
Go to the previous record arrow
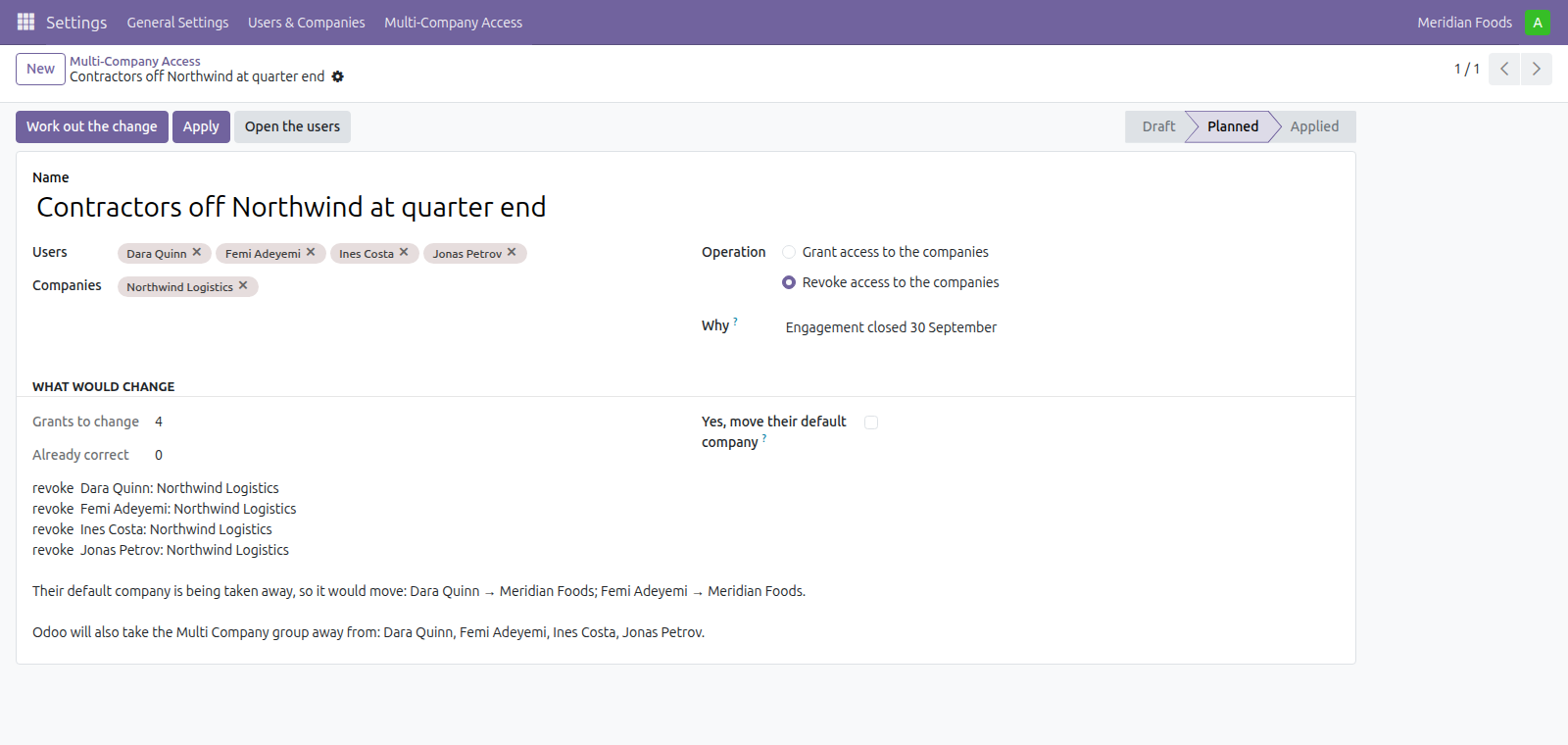(x=1504, y=69)
